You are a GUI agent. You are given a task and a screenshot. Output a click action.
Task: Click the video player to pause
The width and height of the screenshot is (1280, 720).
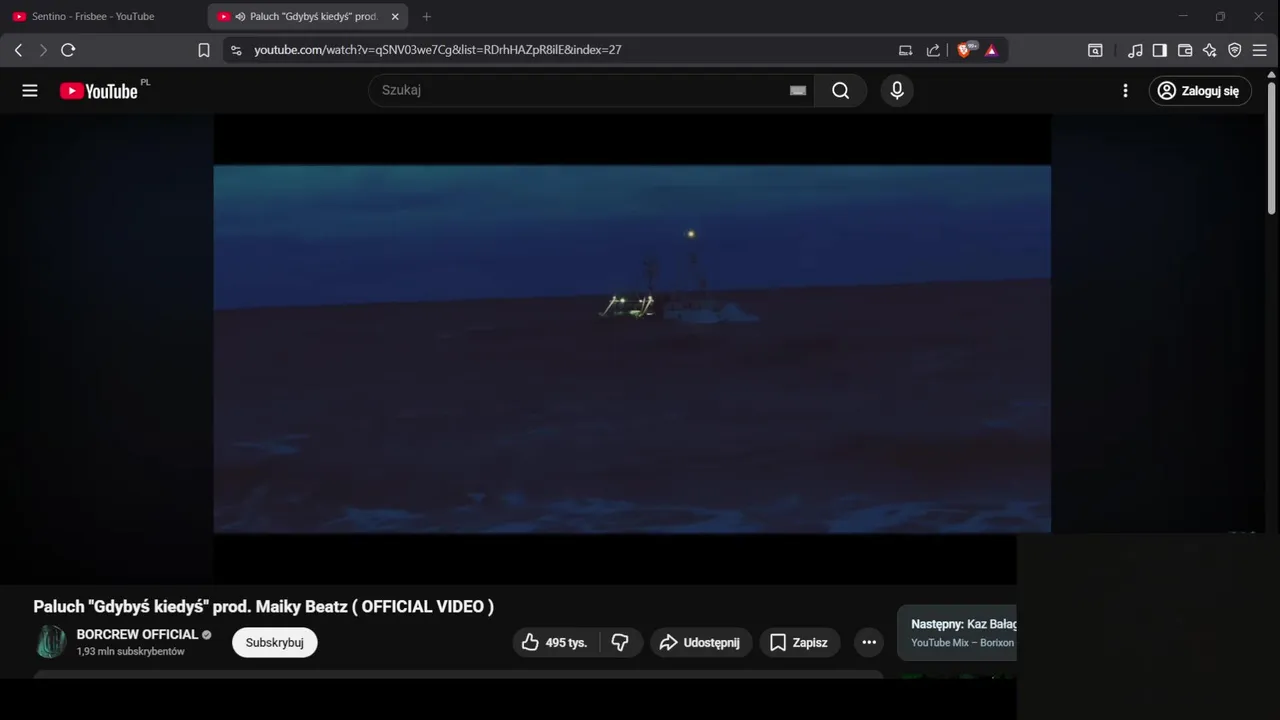point(632,349)
